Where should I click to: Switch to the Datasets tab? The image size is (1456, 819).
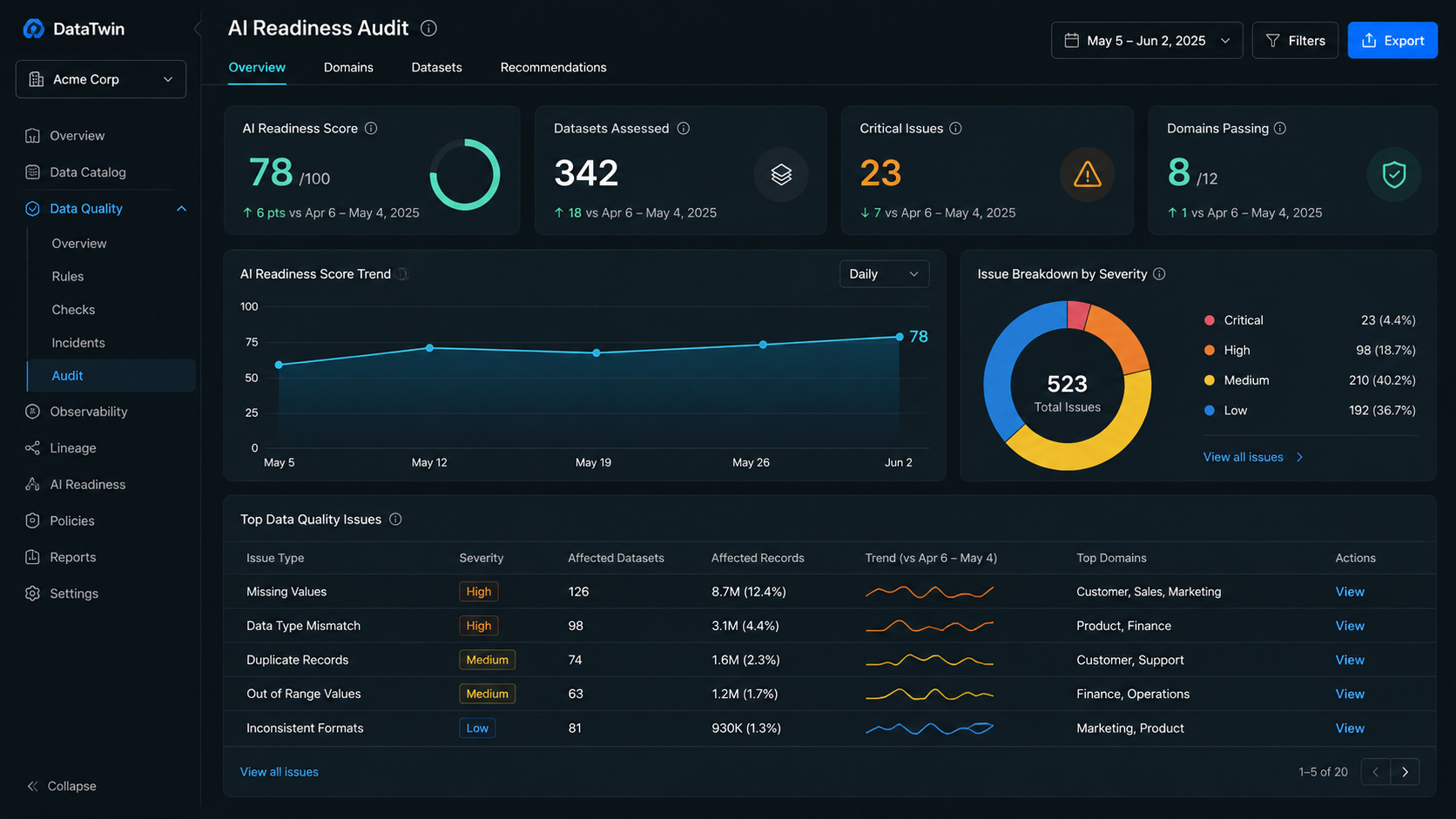tap(437, 68)
